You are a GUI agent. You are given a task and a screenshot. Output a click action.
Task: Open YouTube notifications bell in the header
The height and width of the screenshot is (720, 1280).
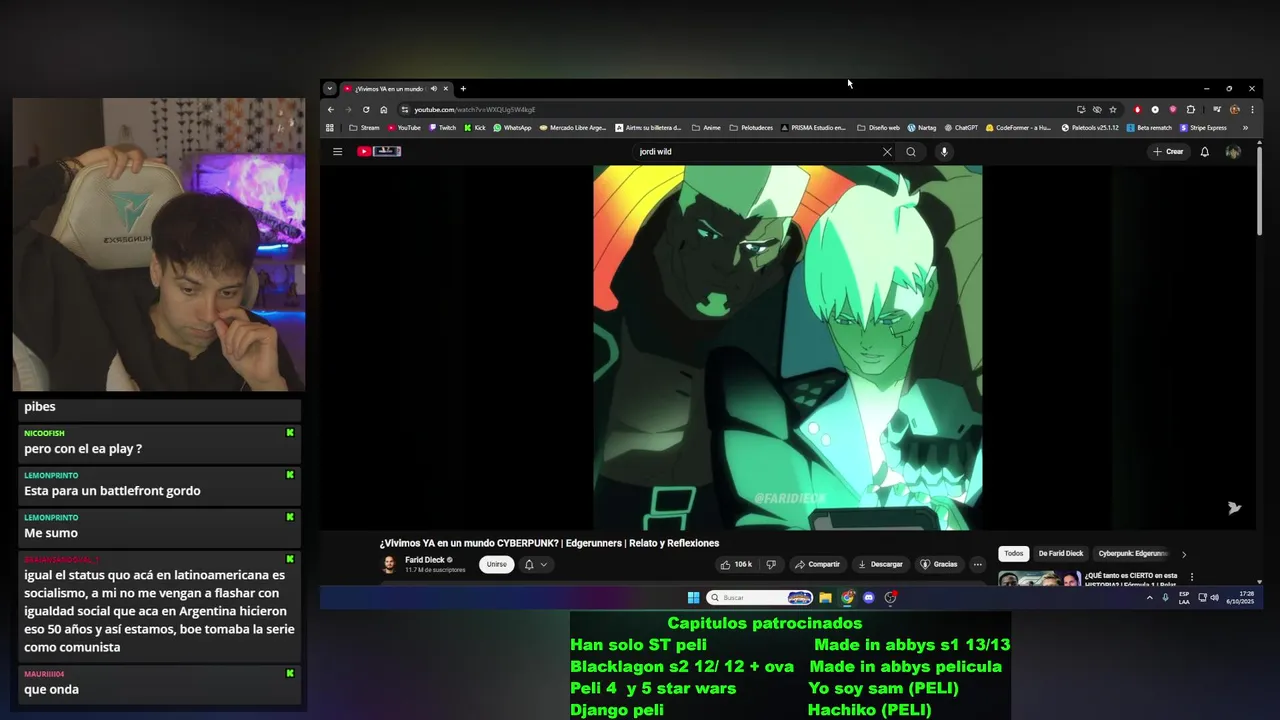click(x=1205, y=152)
